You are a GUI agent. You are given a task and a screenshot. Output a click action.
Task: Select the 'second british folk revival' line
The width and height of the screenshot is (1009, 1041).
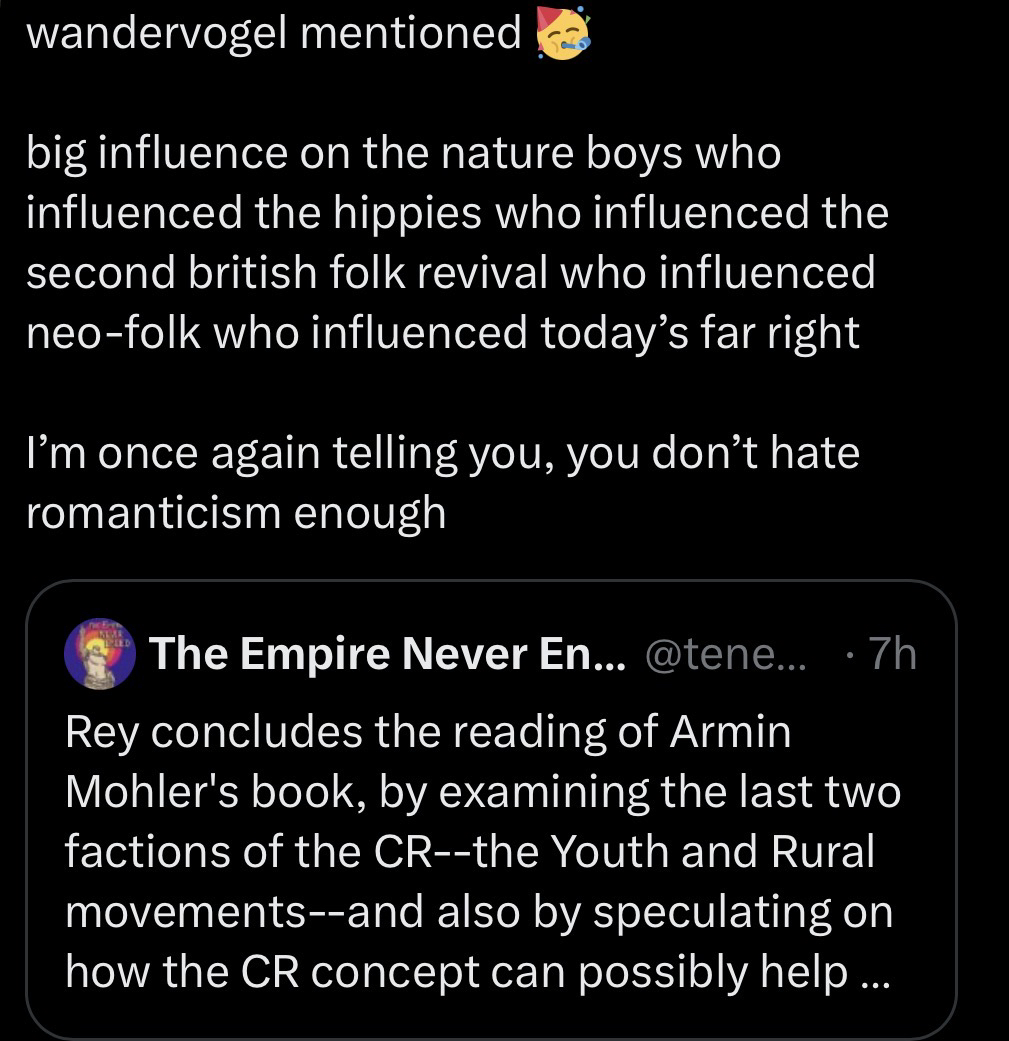tap(450, 273)
